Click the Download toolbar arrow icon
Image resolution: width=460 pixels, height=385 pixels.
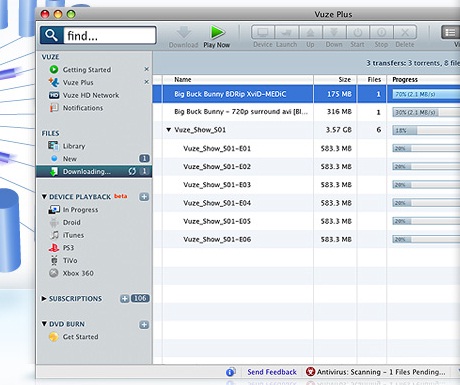click(x=184, y=33)
